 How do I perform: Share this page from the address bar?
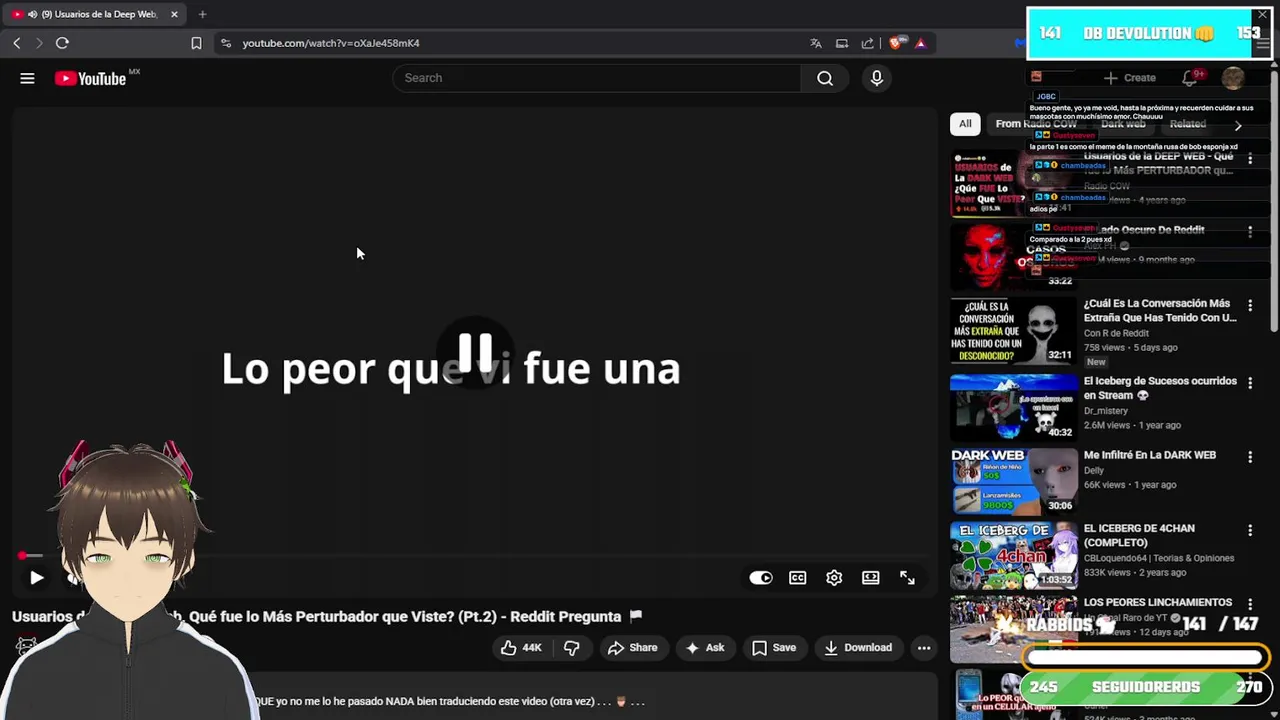coord(868,43)
